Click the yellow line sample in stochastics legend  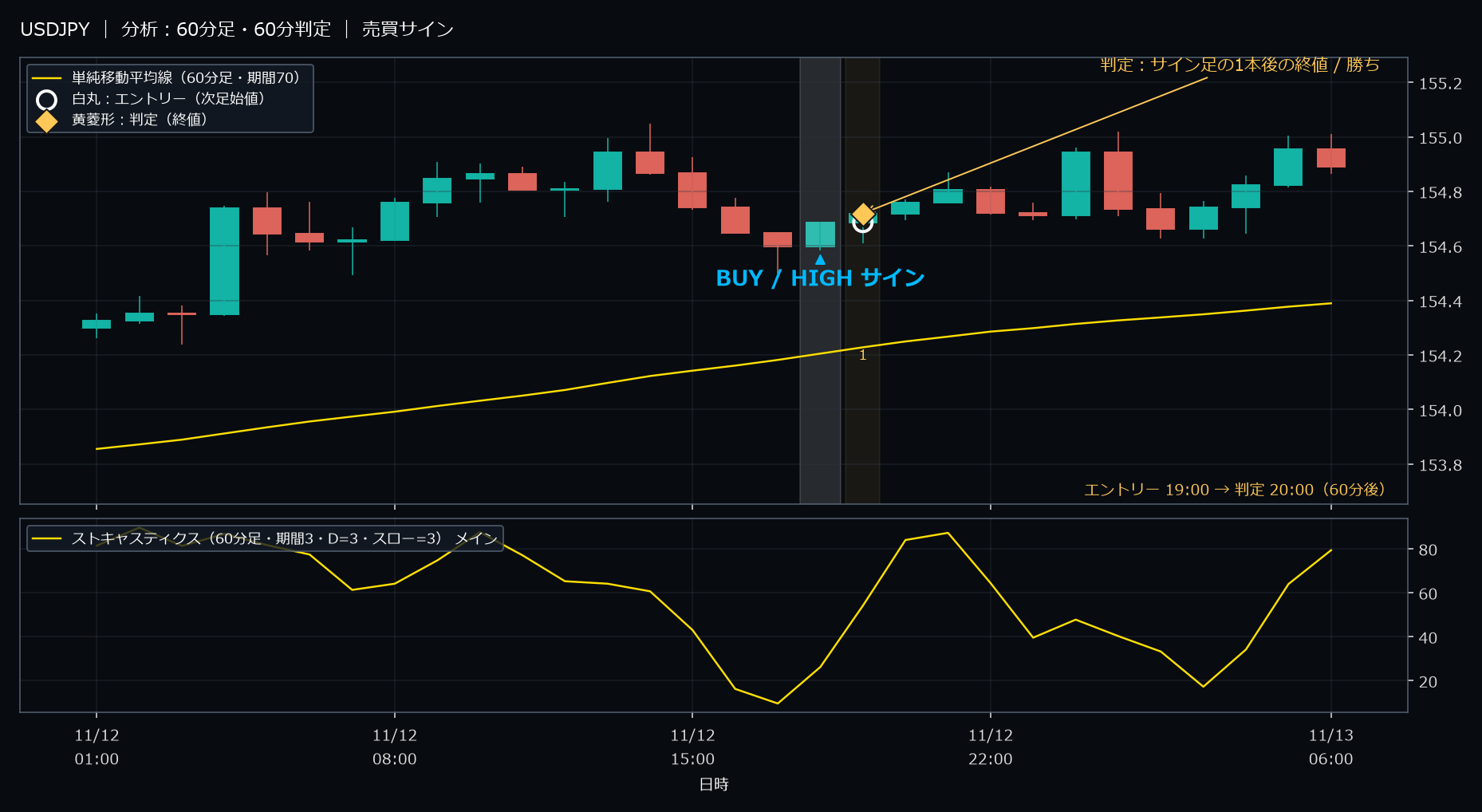[x=47, y=539]
